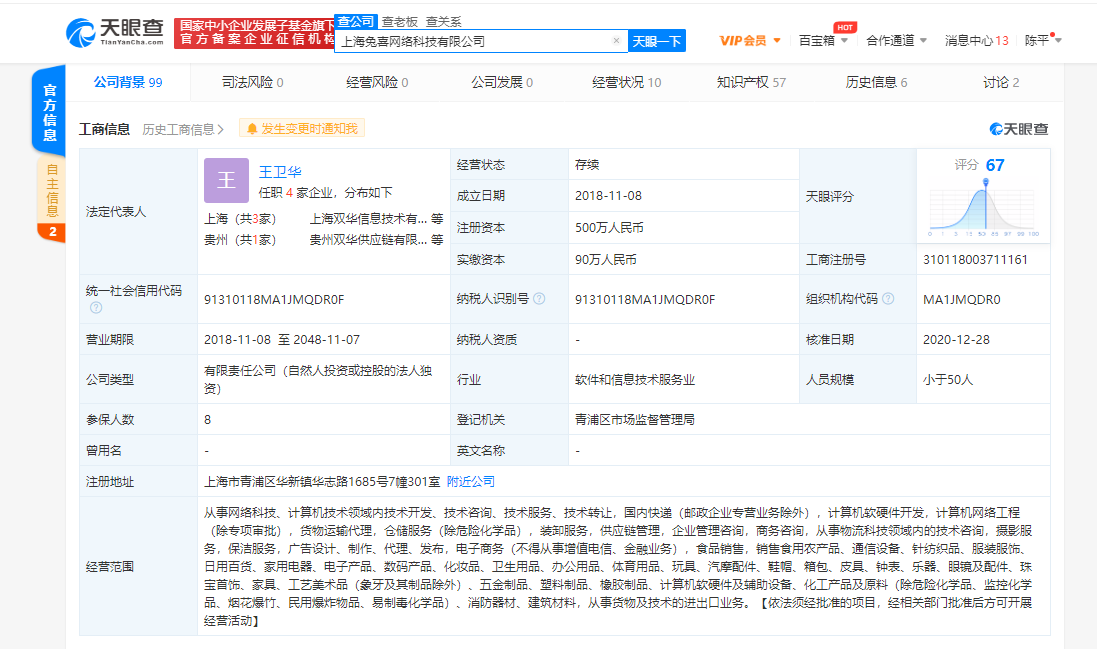This screenshot has width=1097, height=649.
Task: Clear the search box with the X icon
Action: point(616,41)
